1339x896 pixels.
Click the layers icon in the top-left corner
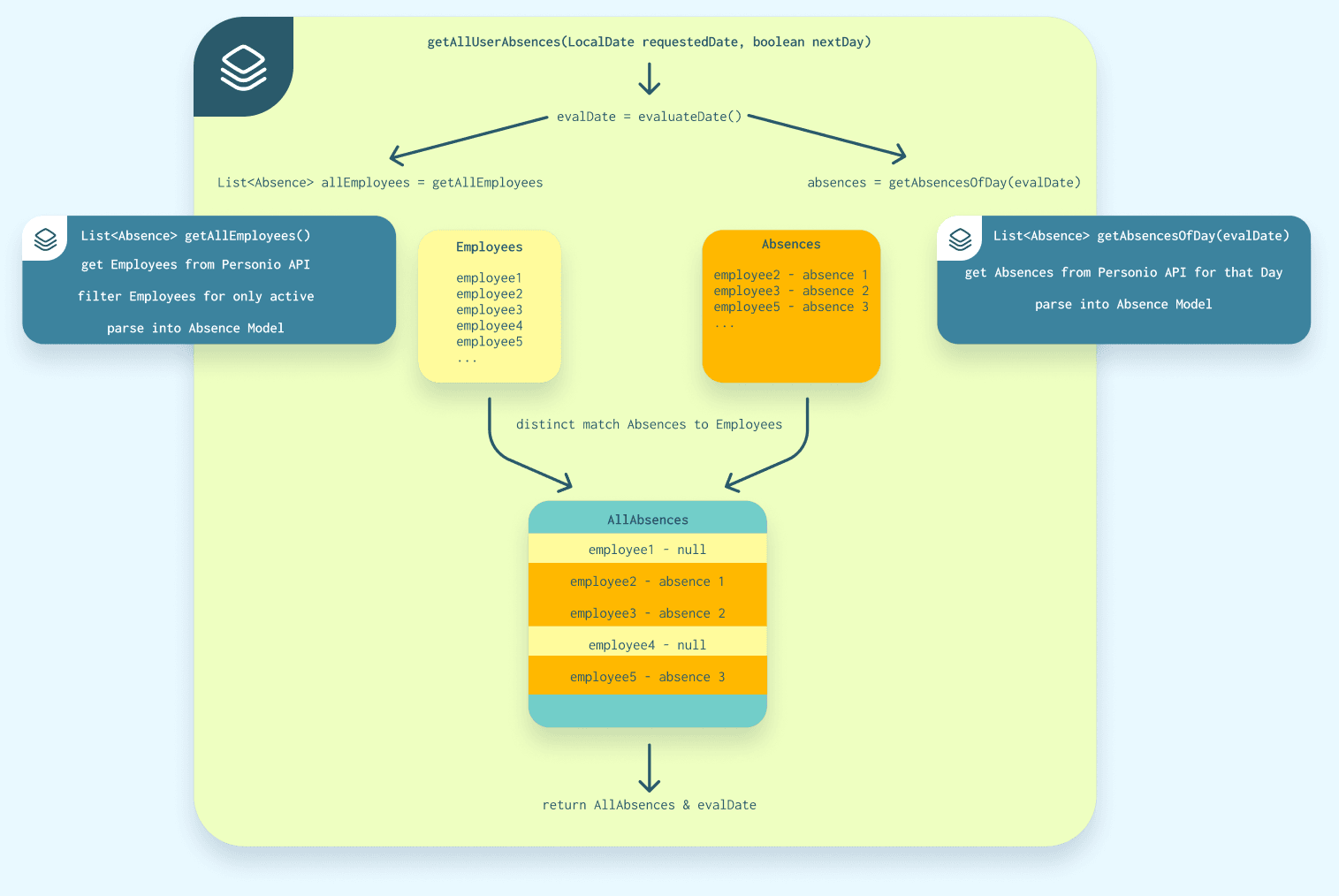pos(243,66)
